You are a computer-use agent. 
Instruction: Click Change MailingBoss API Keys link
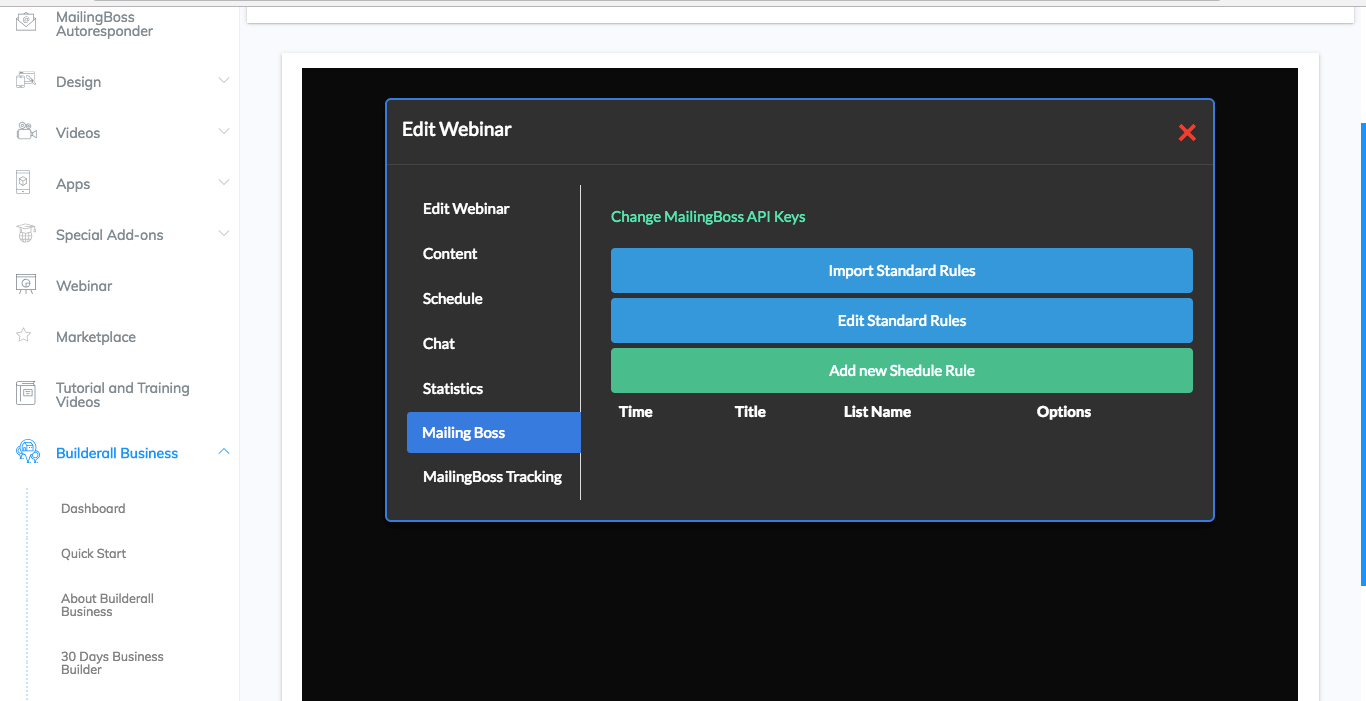[x=708, y=216]
